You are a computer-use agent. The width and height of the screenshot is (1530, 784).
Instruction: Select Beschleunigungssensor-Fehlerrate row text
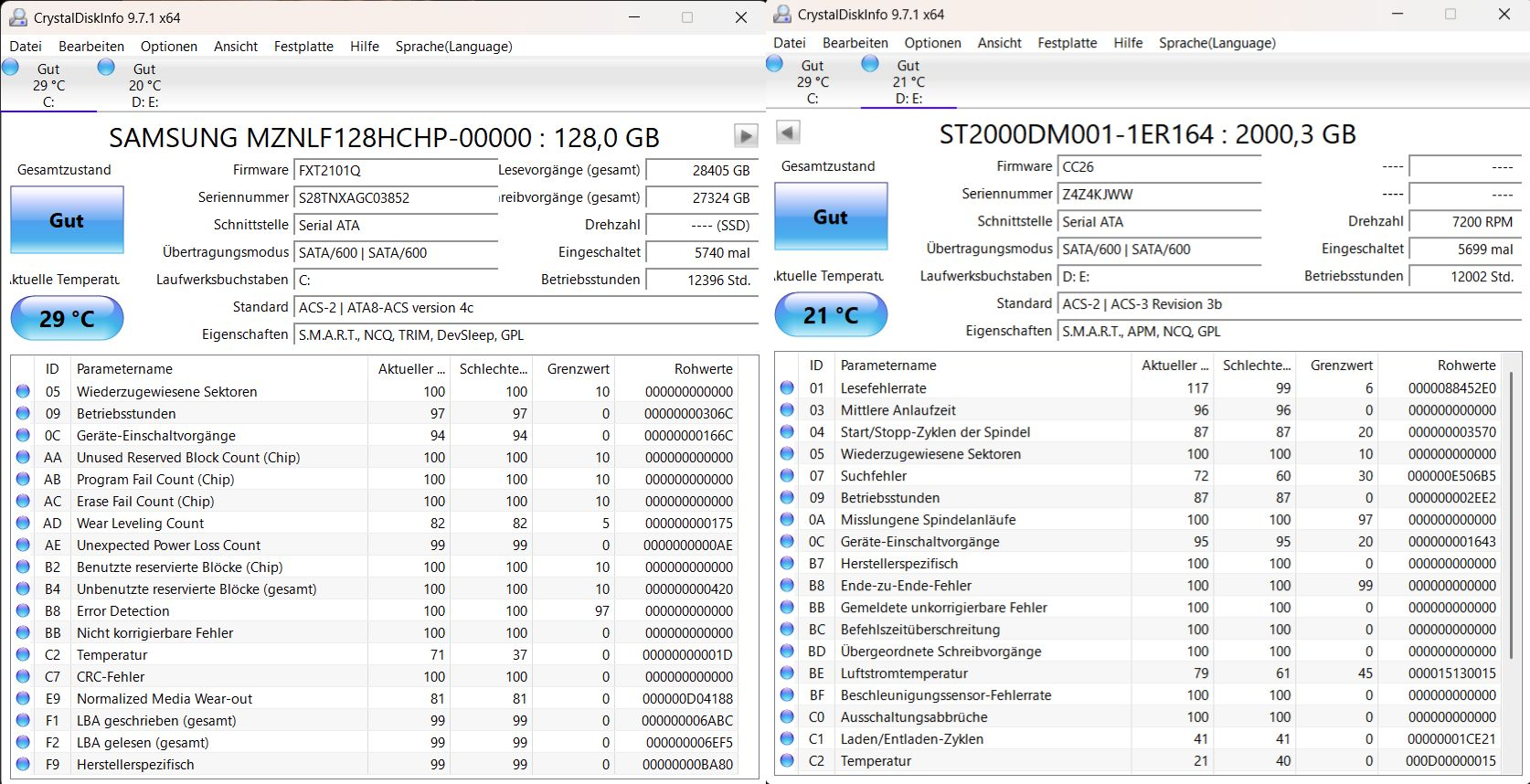click(946, 694)
